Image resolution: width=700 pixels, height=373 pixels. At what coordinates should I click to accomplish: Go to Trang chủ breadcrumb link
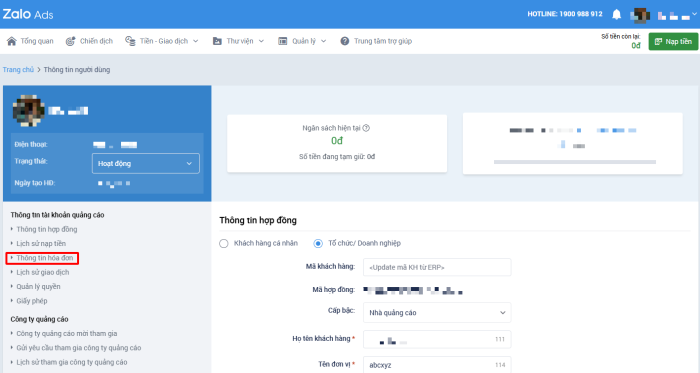pos(18,70)
